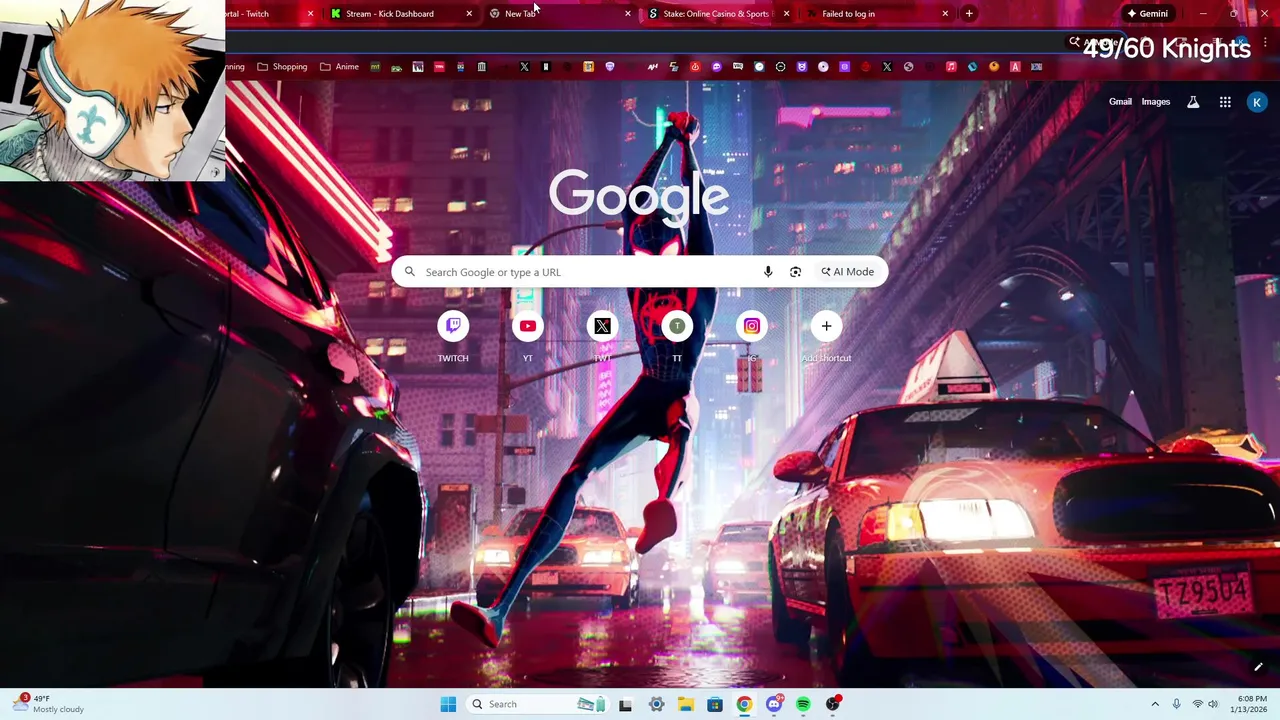Open AI Mode in the search box
This screenshot has width=1280, height=720.
pos(848,272)
